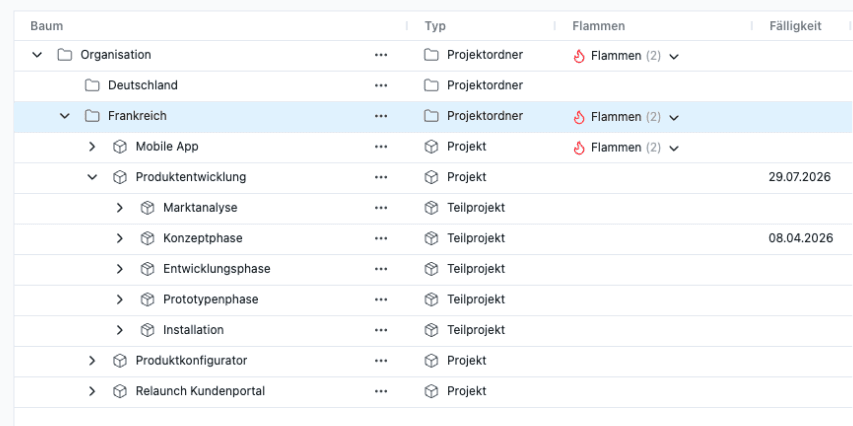The width and height of the screenshot is (853, 426).
Task: Click the cube icon beside Produktkonfigurator
Action: [120, 361]
